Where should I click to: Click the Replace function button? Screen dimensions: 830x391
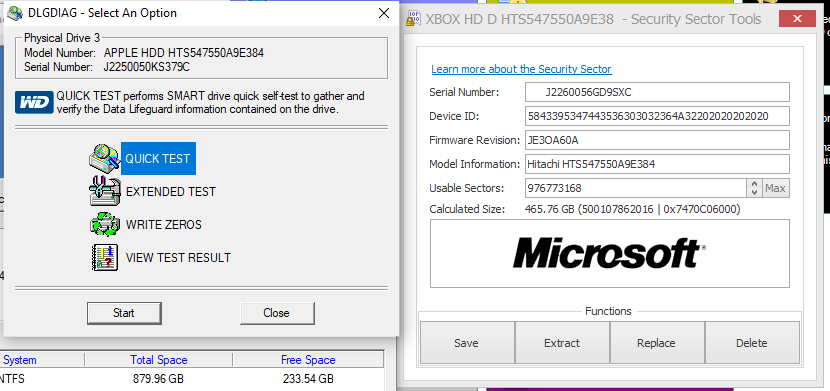tap(656, 343)
